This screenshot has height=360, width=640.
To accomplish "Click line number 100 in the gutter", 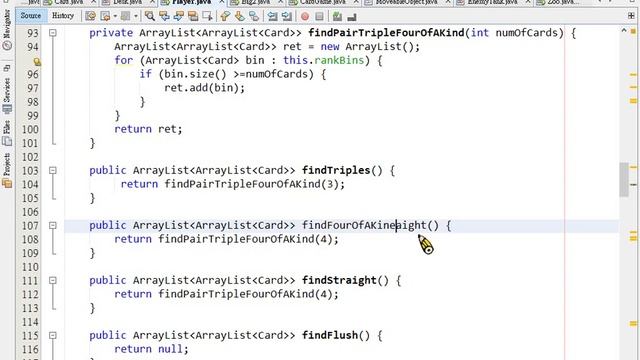I will (30, 129).
